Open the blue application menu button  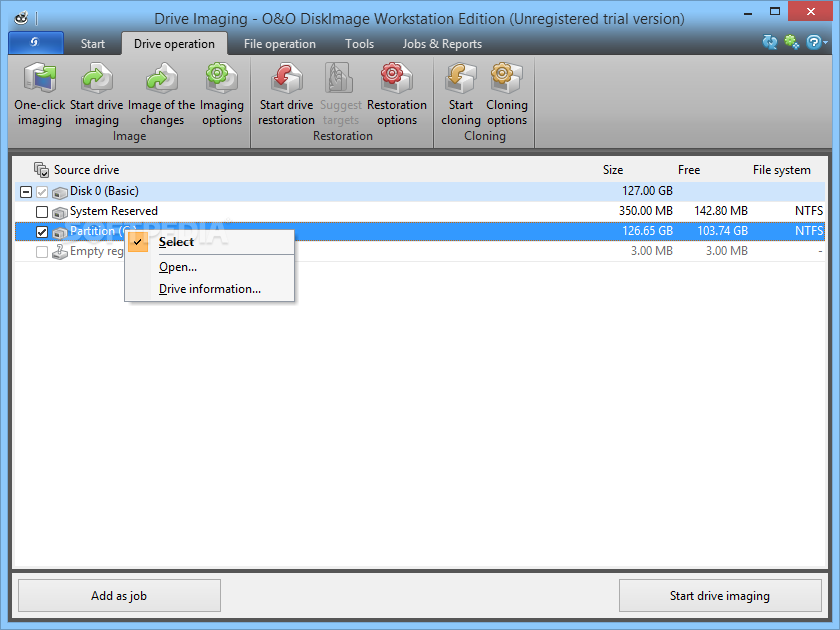35,43
